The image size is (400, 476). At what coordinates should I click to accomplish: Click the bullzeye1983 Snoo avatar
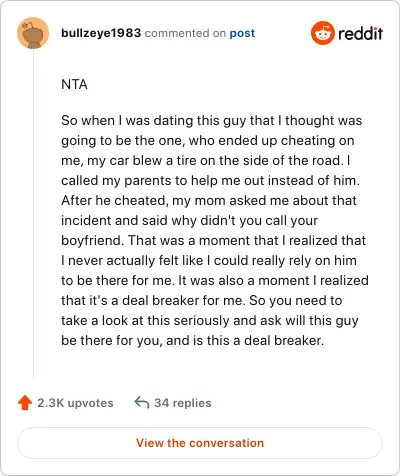tap(33, 33)
